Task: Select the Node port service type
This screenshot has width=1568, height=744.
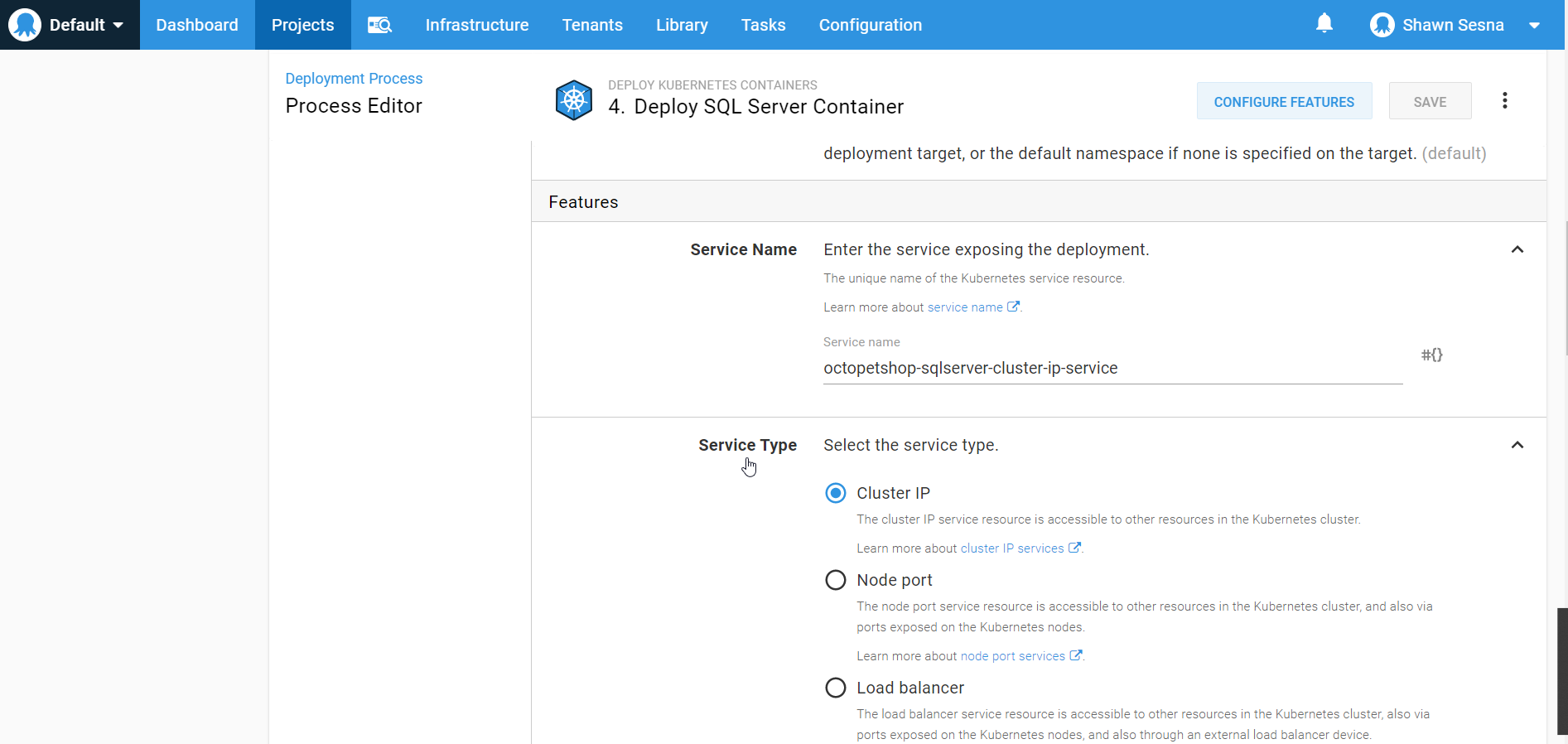Action: point(836,580)
